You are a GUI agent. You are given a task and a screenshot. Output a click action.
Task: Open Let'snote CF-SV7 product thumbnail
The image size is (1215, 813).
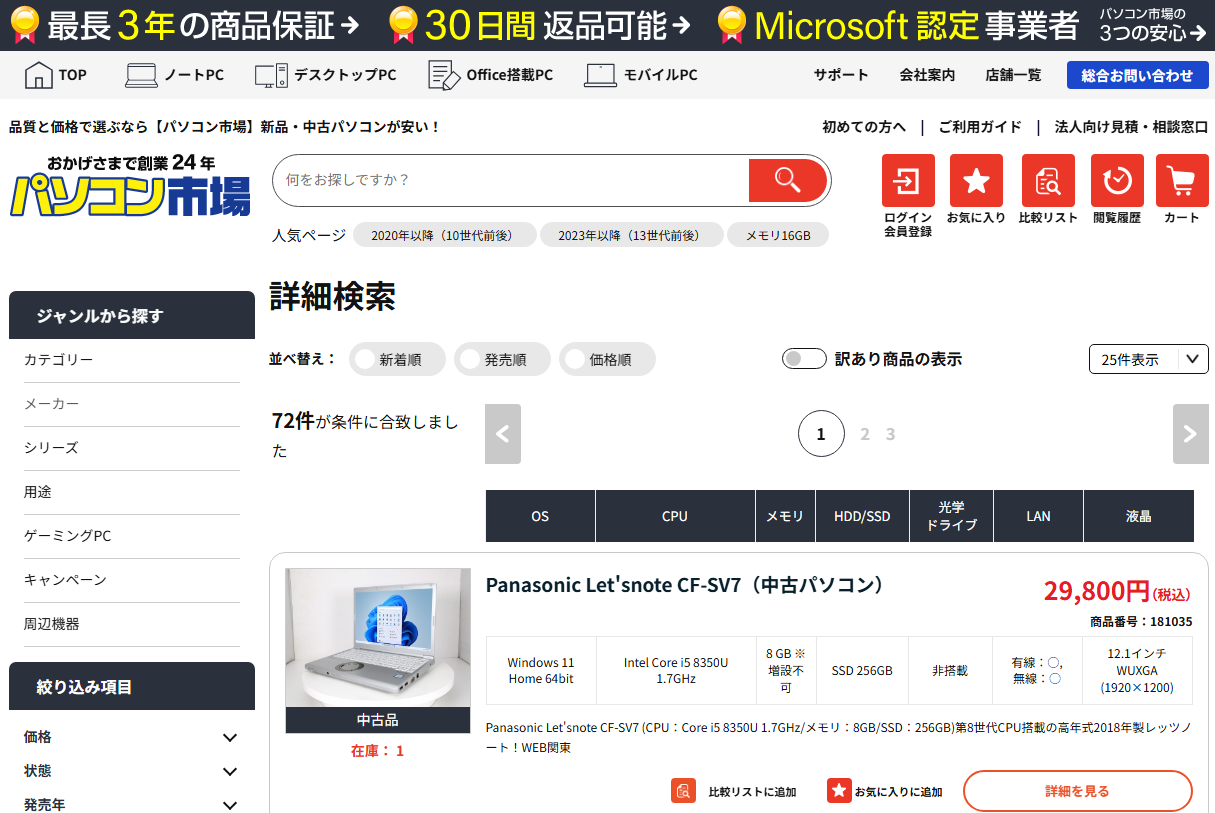378,638
